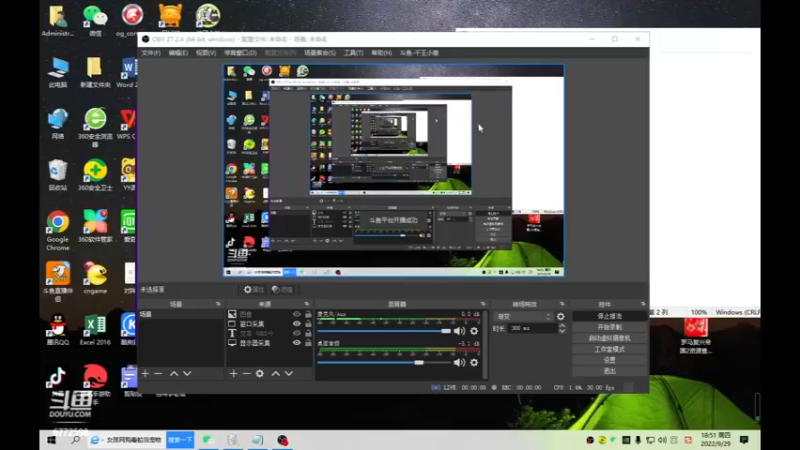Move the scene up in the Scenes panel
The height and width of the screenshot is (450, 800).
(x=174, y=373)
